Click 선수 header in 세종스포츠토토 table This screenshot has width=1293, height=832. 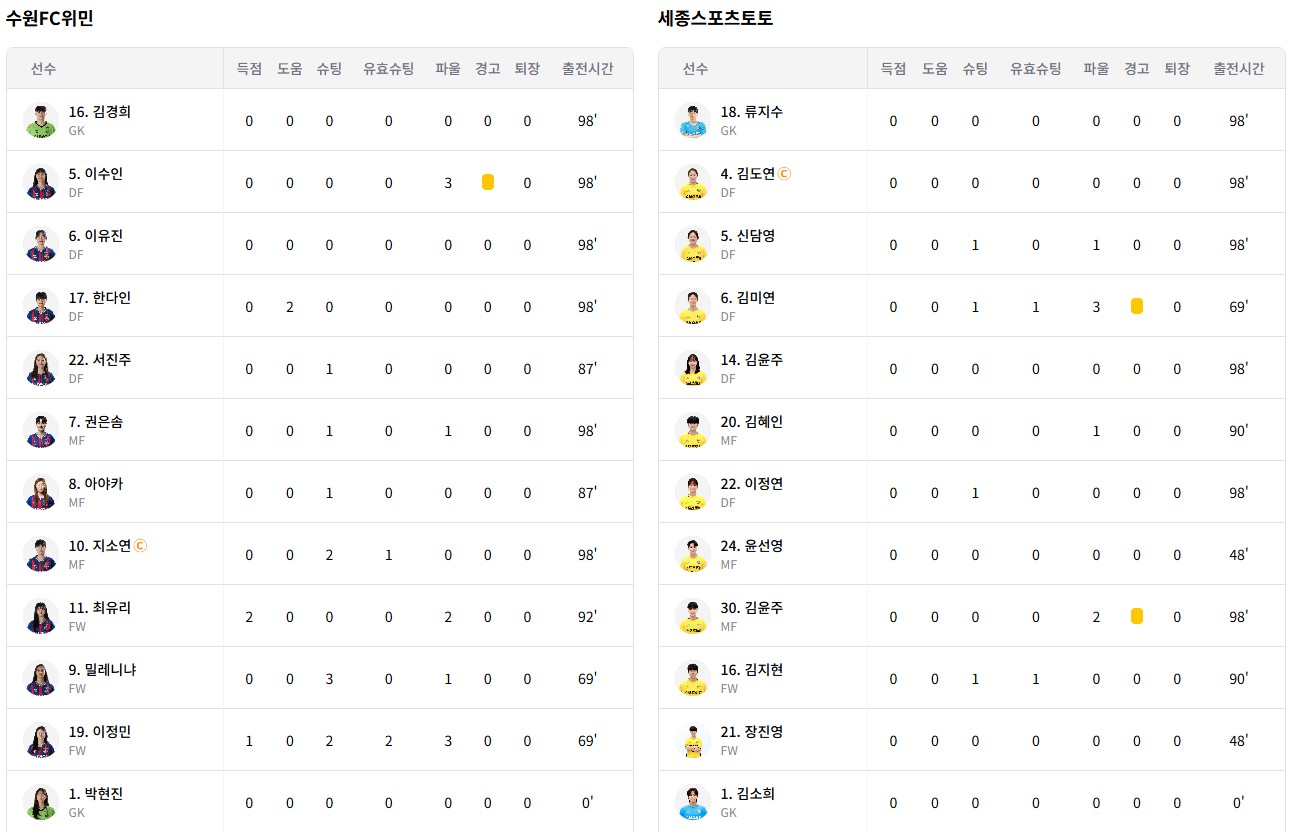point(695,69)
